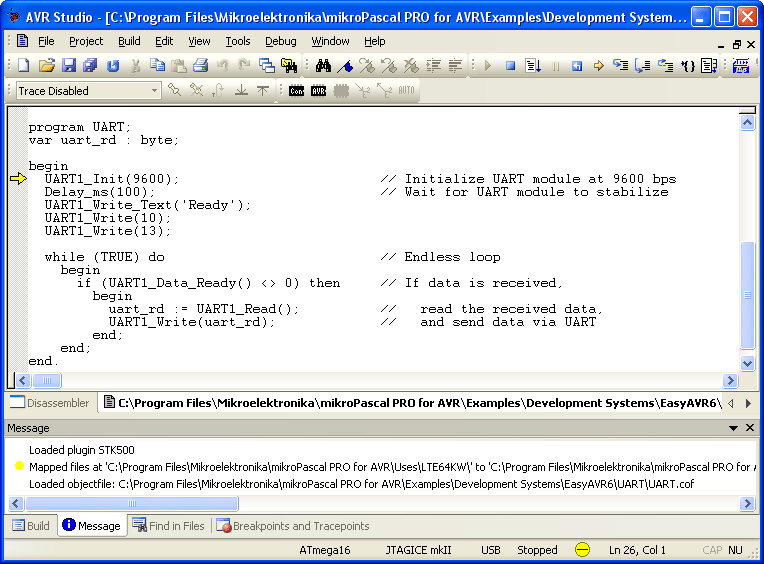This screenshot has height=564, width=764.
Task: Switch to the Disassembler tab
Action: pyautogui.click(x=50, y=403)
